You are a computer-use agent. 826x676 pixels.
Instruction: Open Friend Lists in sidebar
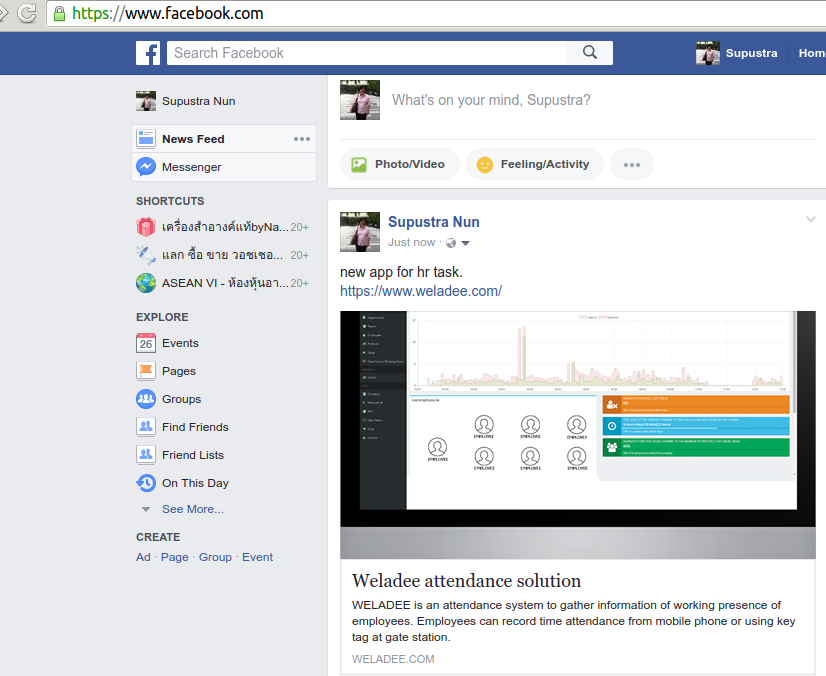(x=193, y=455)
